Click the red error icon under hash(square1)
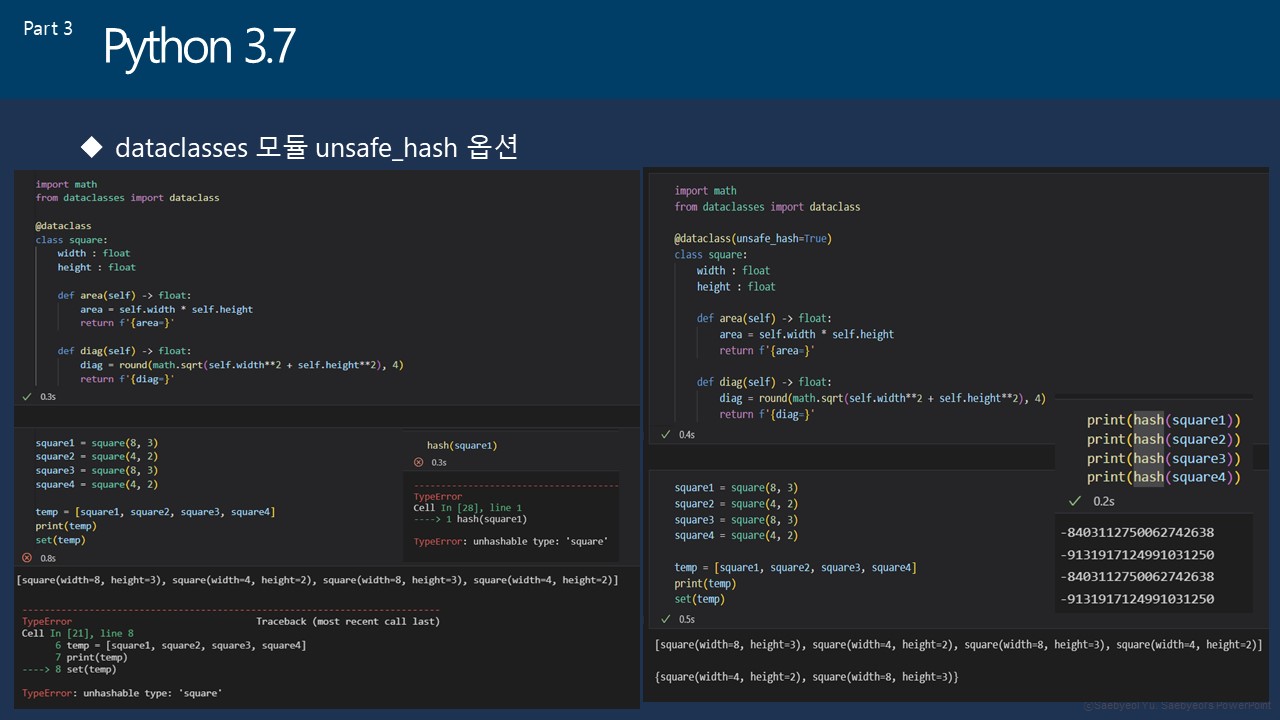This screenshot has height=720, width=1280. [419, 463]
